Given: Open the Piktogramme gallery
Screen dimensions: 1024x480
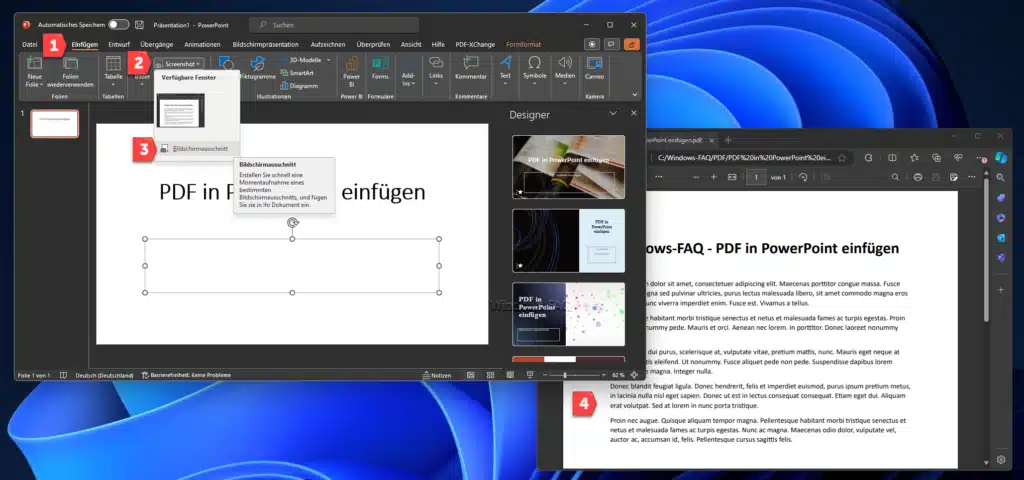Looking at the screenshot, I should coord(258,68).
